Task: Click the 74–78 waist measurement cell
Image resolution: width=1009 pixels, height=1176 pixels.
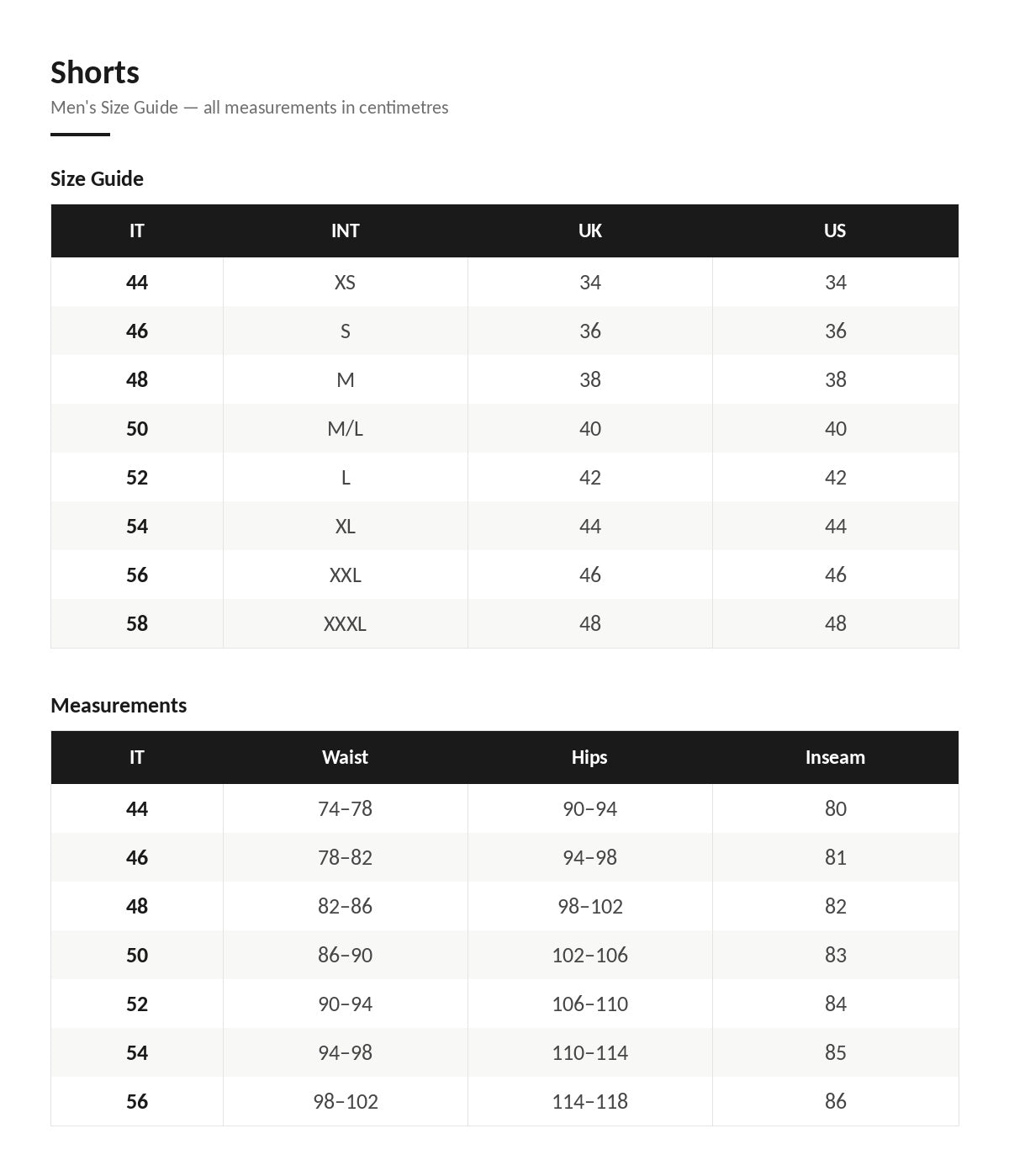Action: 345,808
